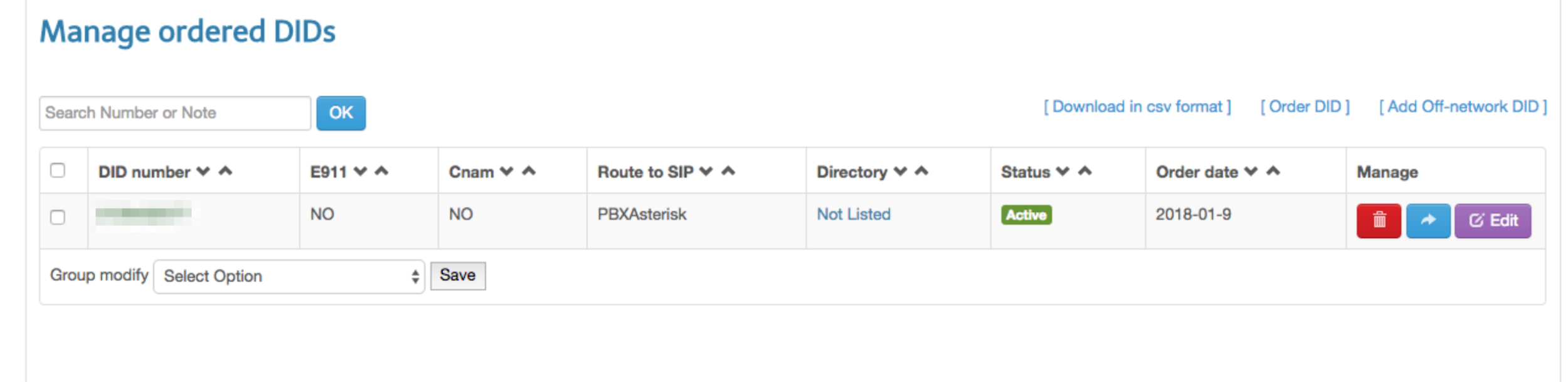1568x382 pixels.
Task: Toggle the select-all checkbox in table header
Action: pyautogui.click(x=58, y=171)
